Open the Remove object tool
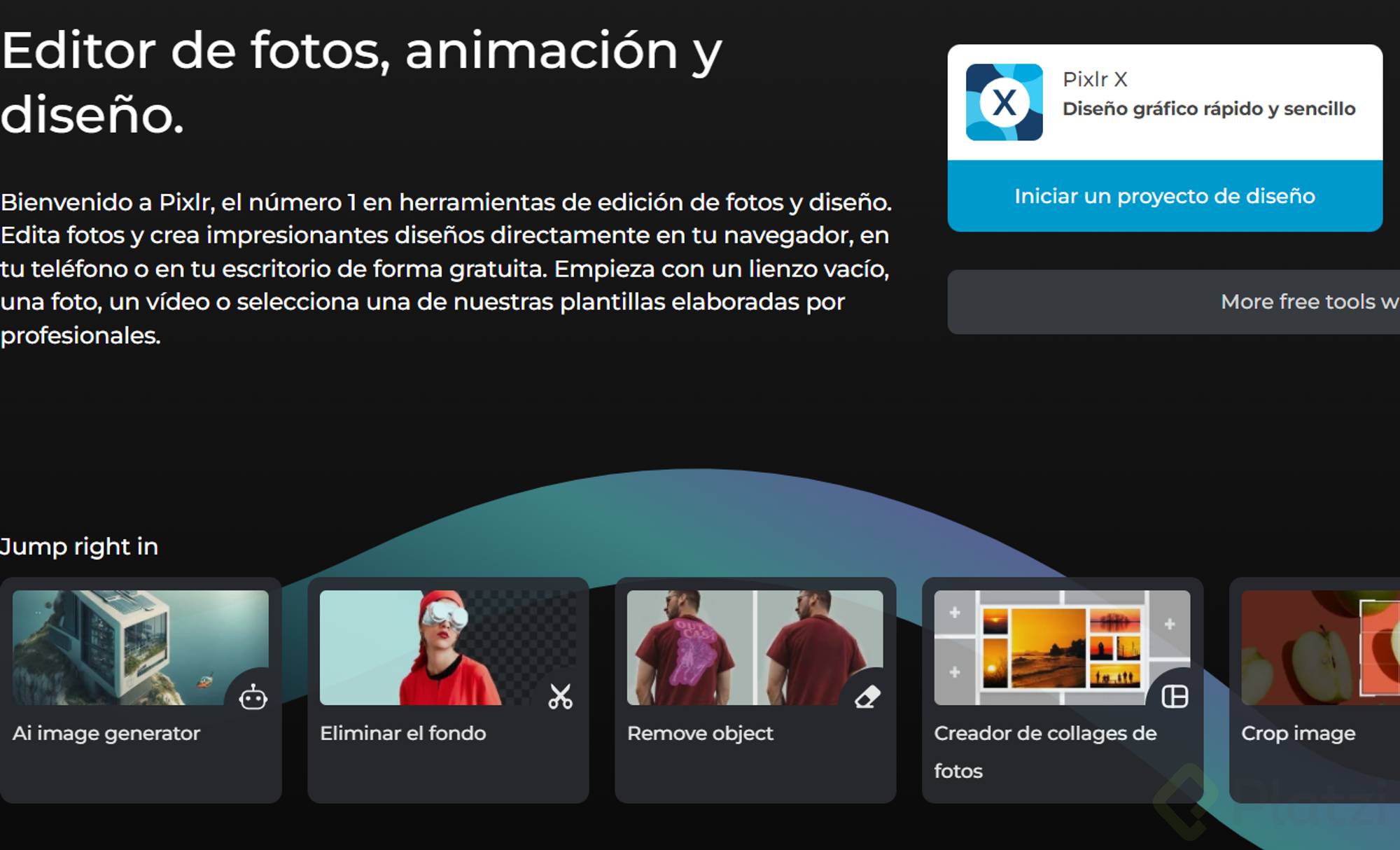Image resolution: width=1400 pixels, height=850 pixels. tap(700, 734)
